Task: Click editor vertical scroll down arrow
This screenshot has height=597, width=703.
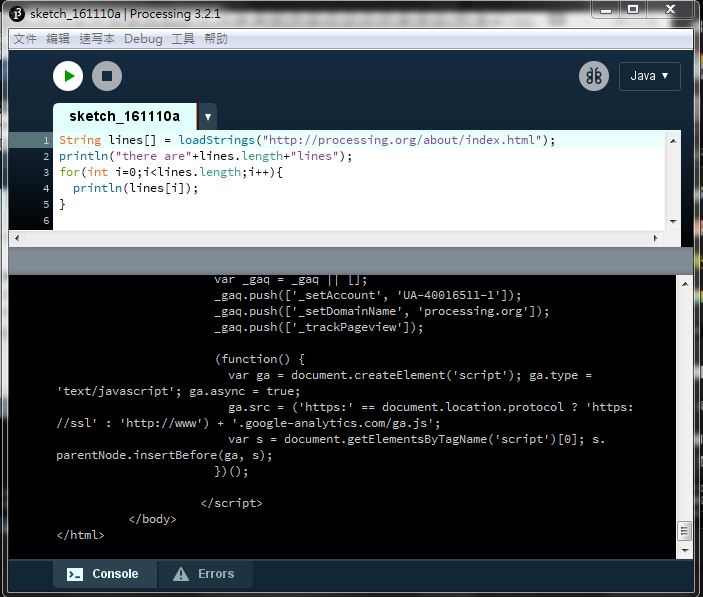Action: (x=673, y=221)
